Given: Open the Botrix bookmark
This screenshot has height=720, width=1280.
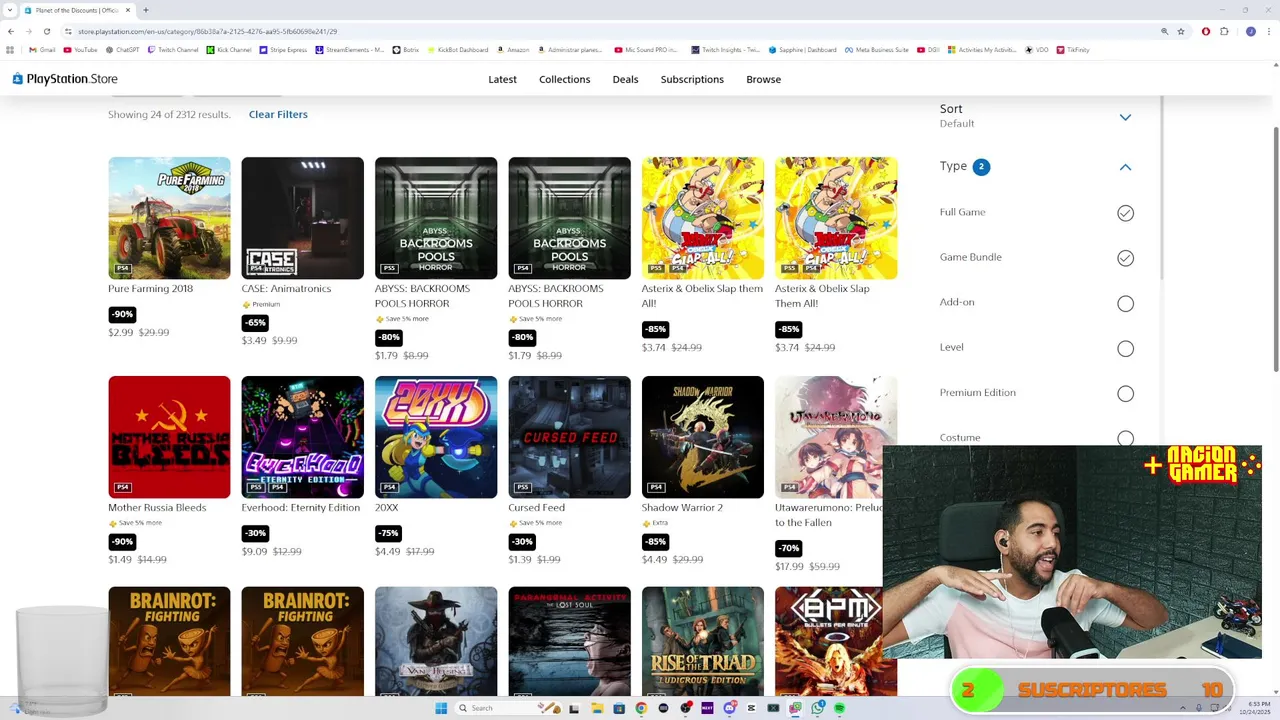Looking at the screenshot, I should 406,49.
